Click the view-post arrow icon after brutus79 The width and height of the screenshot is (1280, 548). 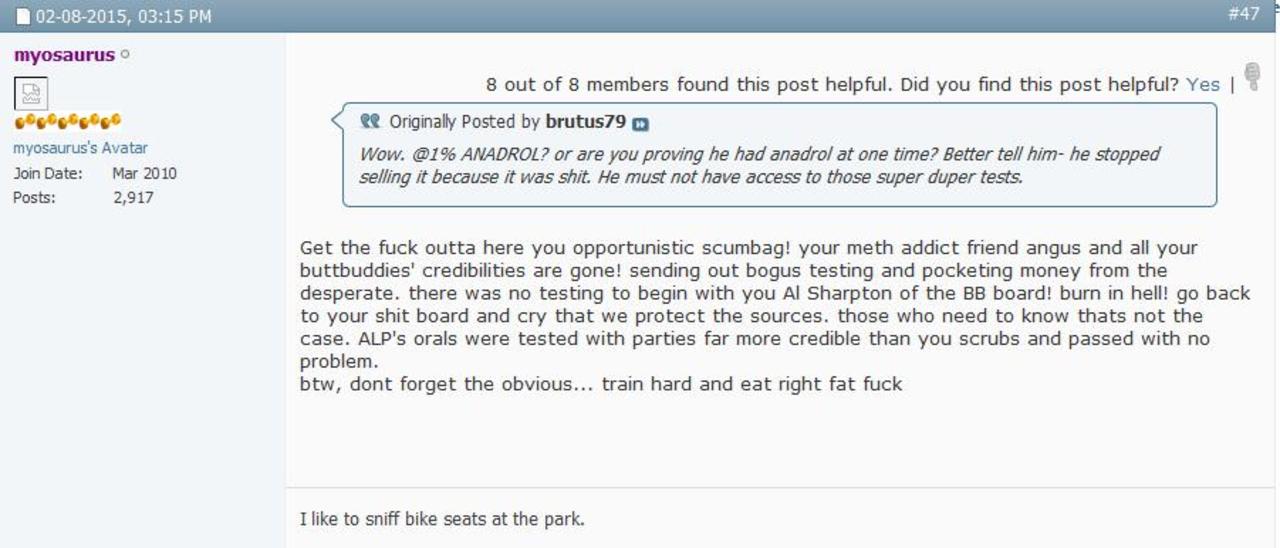tap(641, 124)
